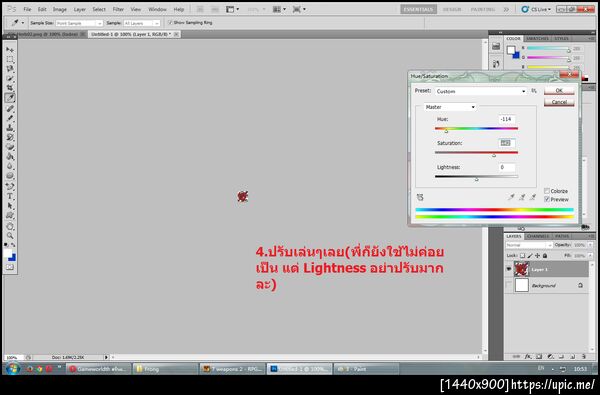The height and width of the screenshot is (395, 600).
Task: Select the Clone Stamp tool
Action: click(x=10, y=127)
